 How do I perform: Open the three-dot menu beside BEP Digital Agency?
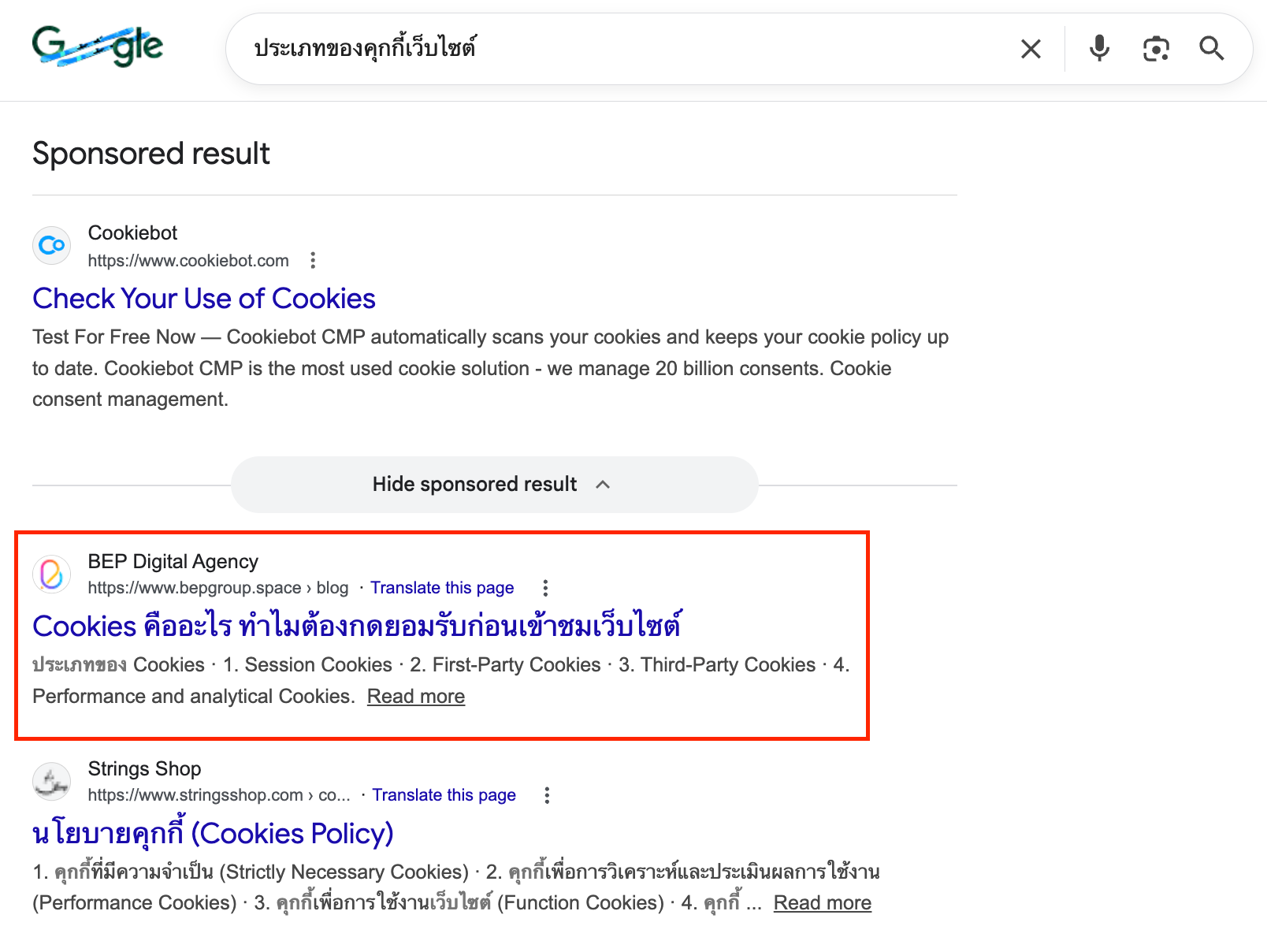[x=545, y=587]
